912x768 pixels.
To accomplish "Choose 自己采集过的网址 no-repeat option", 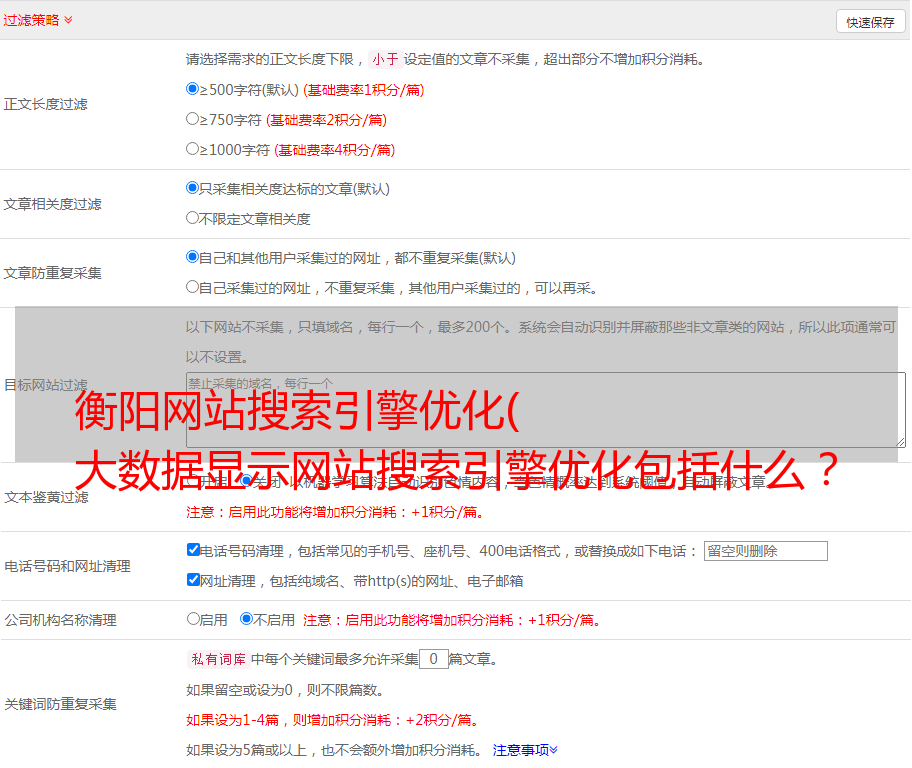I will coord(193,287).
